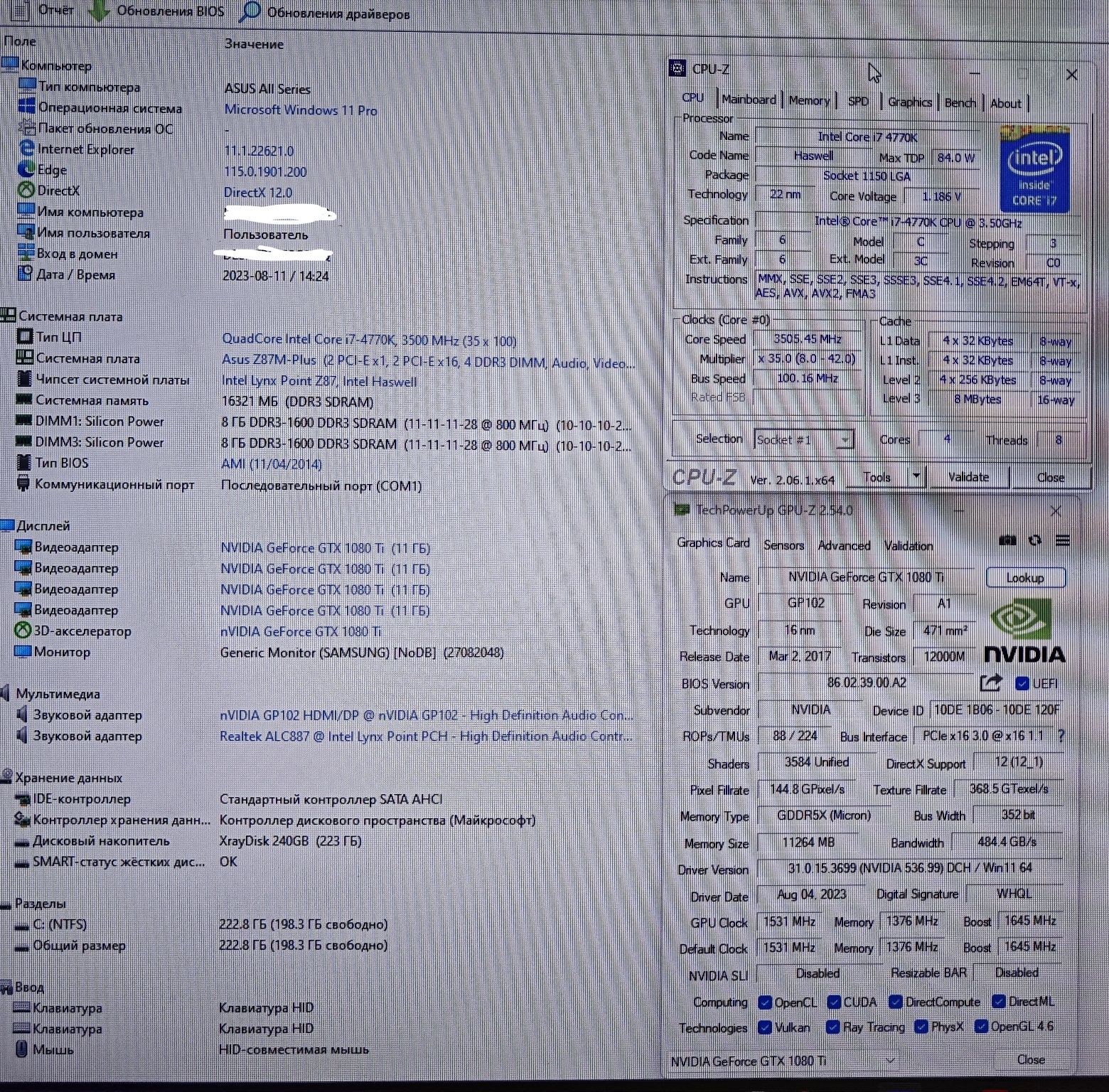Click the BIOS updates green arrow icon
The image size is (1109, 1092).
(x=99, y=11)
